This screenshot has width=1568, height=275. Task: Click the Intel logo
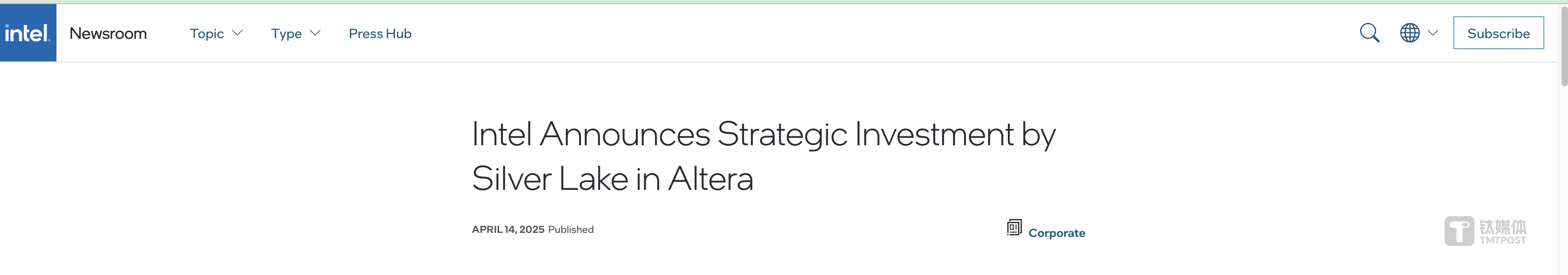pos(28,33)
